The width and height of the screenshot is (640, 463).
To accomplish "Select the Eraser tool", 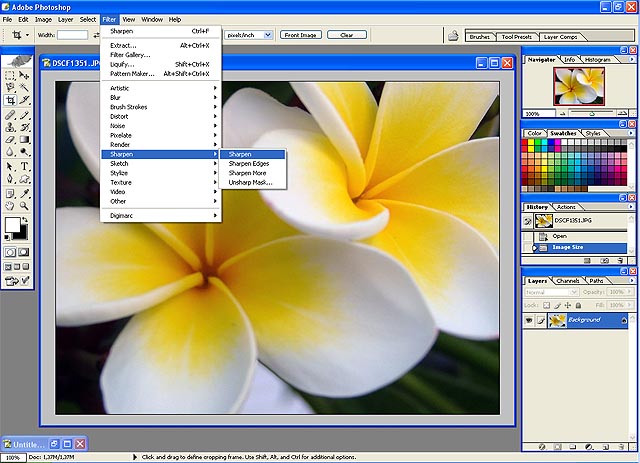I will point(10,140).
